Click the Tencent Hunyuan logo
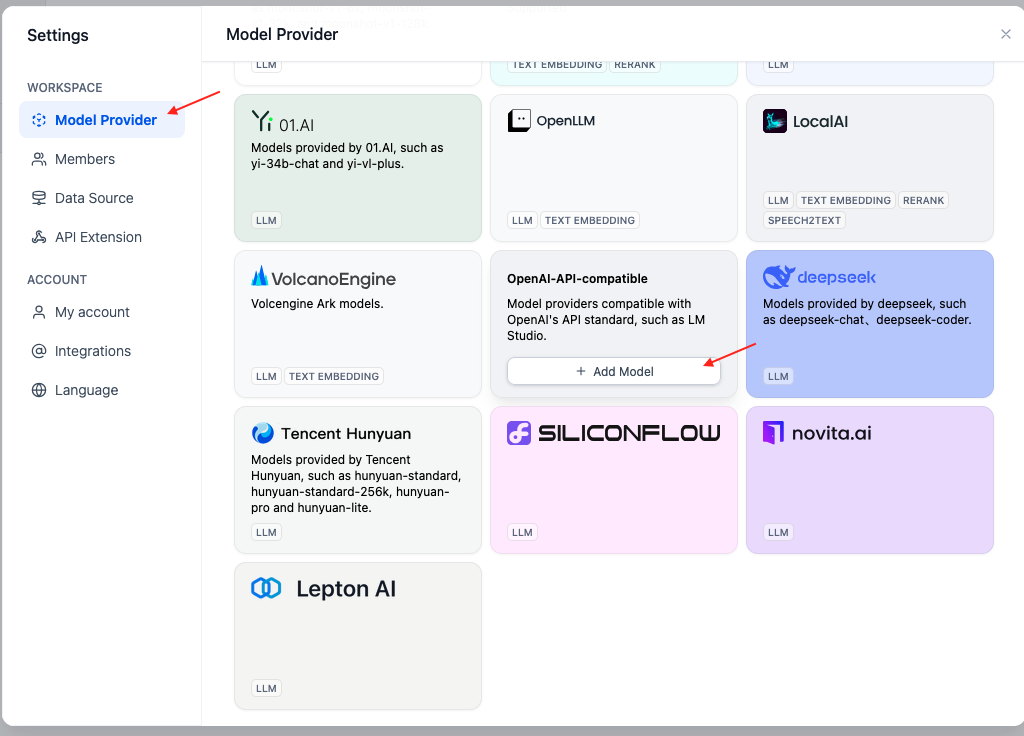This screenshot has height=736, width=1024. 263,433
